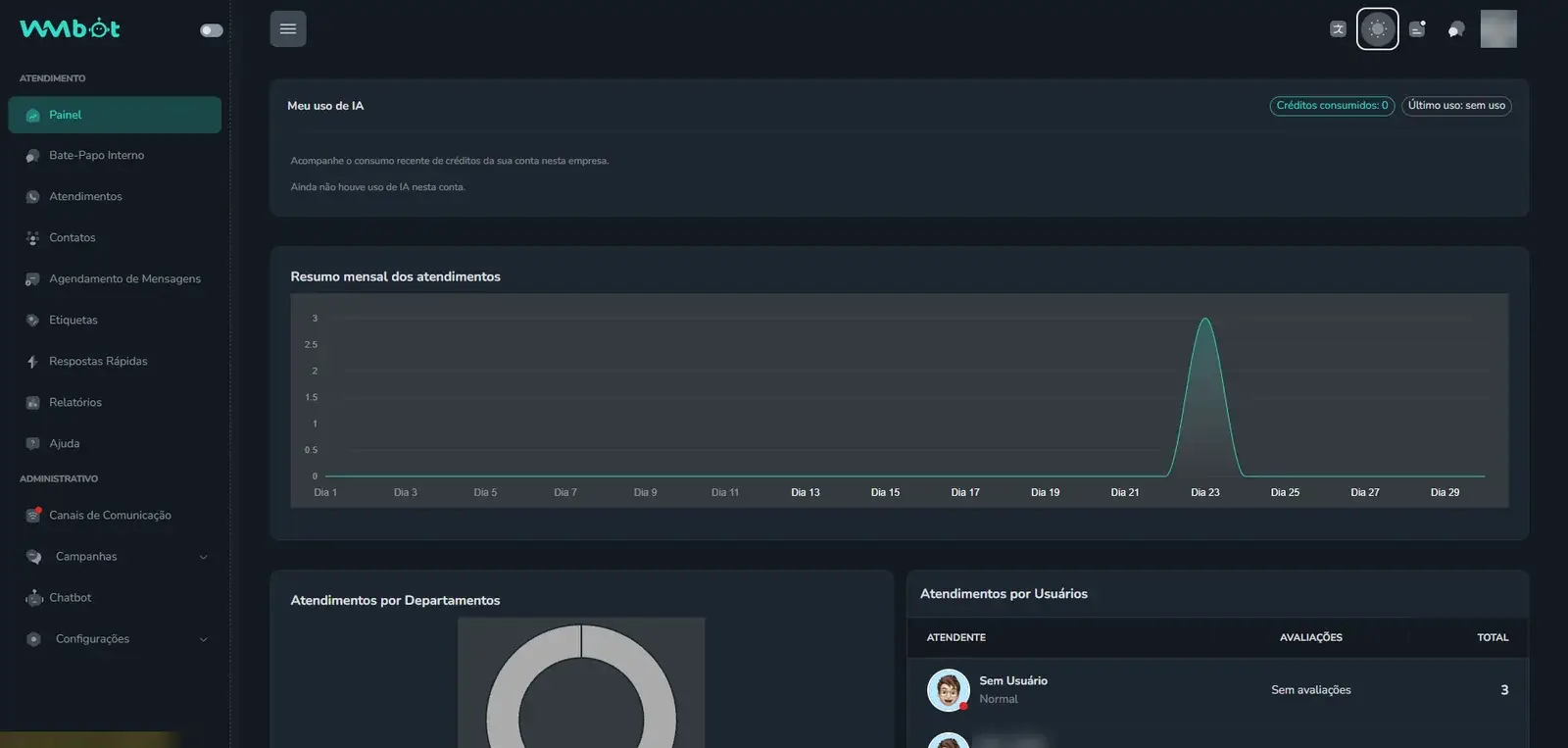
Task: Click the Painel chart icon
Action: tap(32, 115)
